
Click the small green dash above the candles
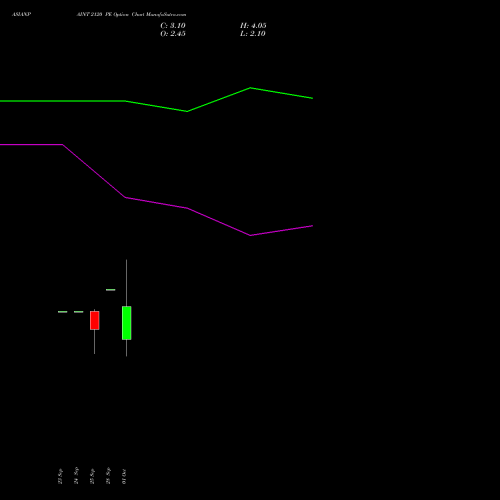tap(111, 290)
